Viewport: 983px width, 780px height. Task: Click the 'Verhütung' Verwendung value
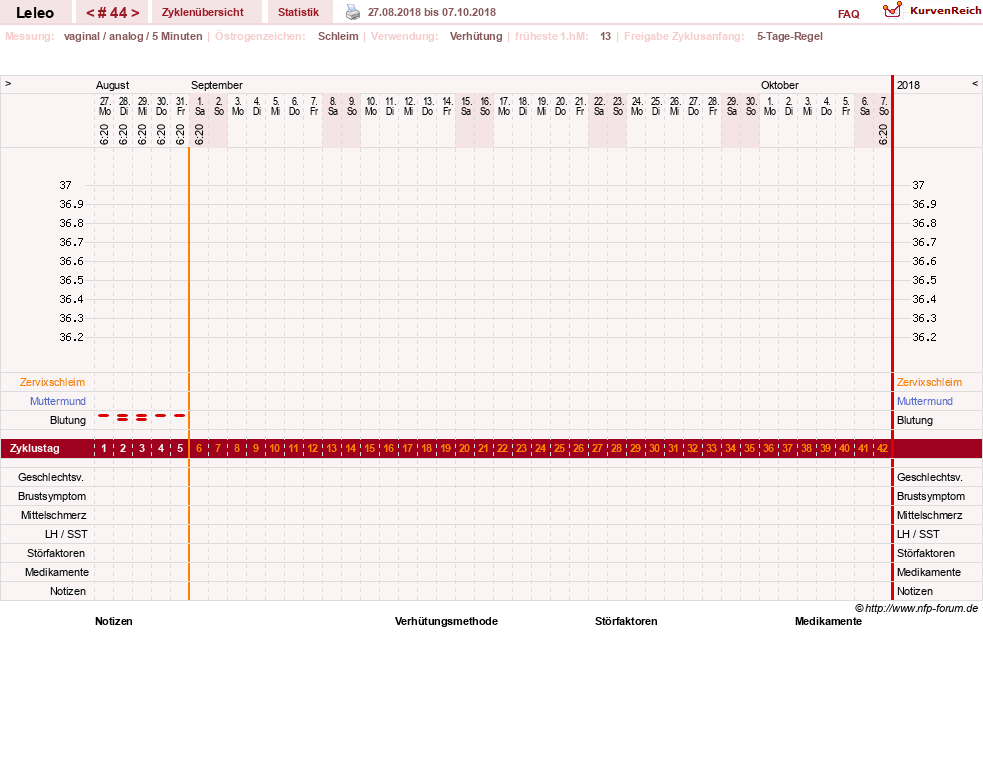pyautogui.click(x=476, y=36)
